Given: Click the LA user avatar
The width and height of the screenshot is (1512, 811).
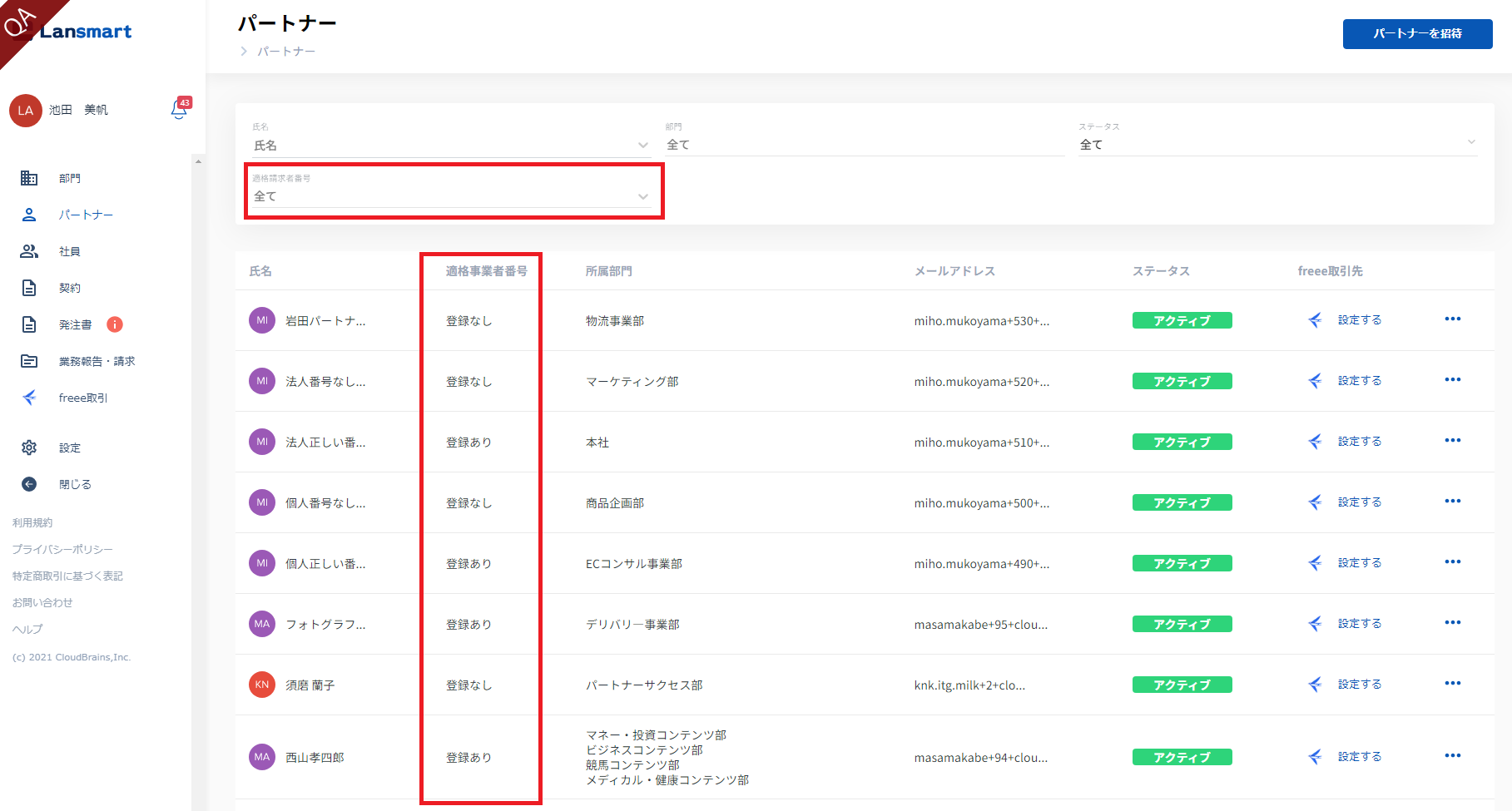Looking at the screenshot, I should click(x=26, y=111).
